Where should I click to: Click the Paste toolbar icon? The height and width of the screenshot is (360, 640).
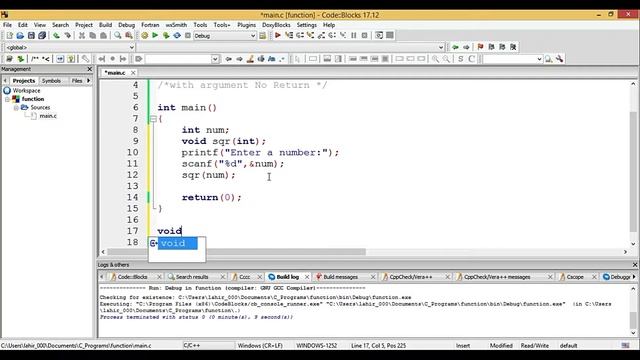pyautogui.click(x=103, y=36)
